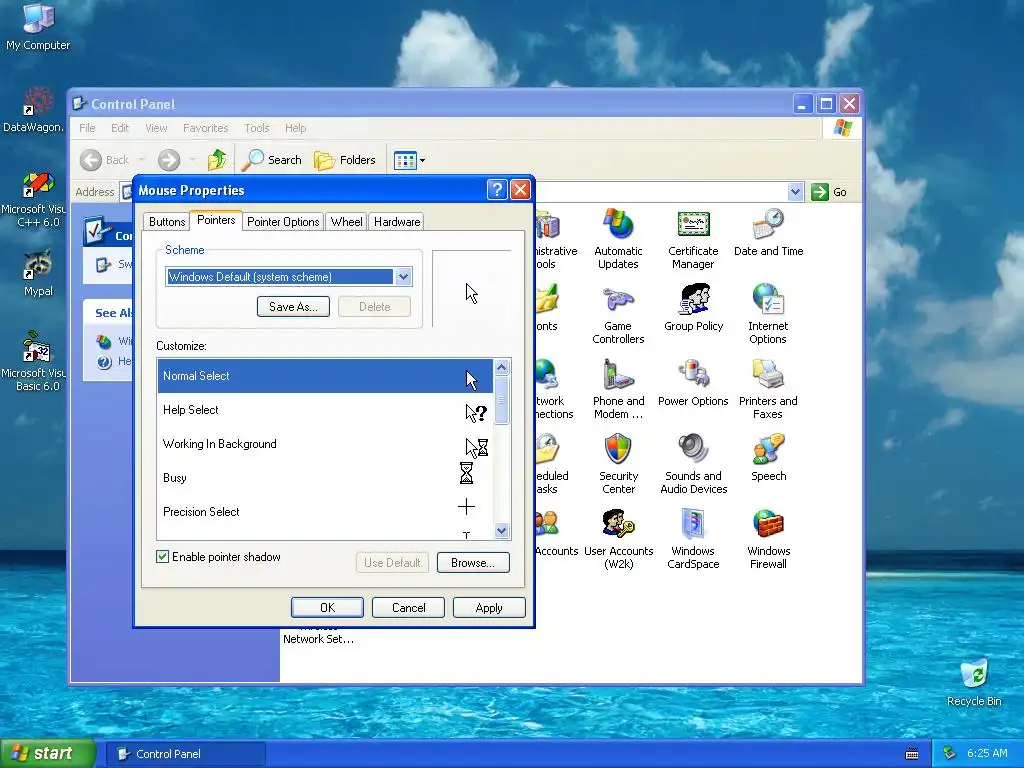1024x768 pixels.
Task: Open Phone and Modem icon
Action: (x=618, y=389)
